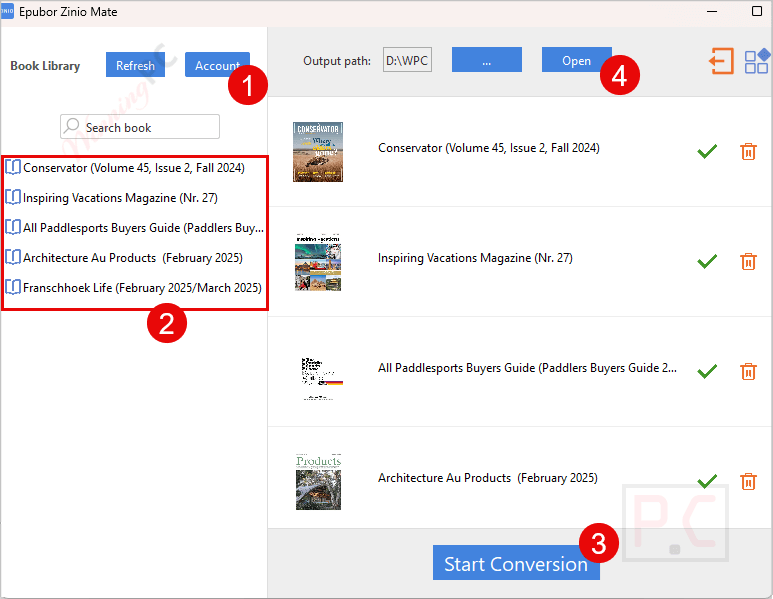
Task: Click book icon beside Inspiring Vacations entry
Action: (x=13, y=198)
